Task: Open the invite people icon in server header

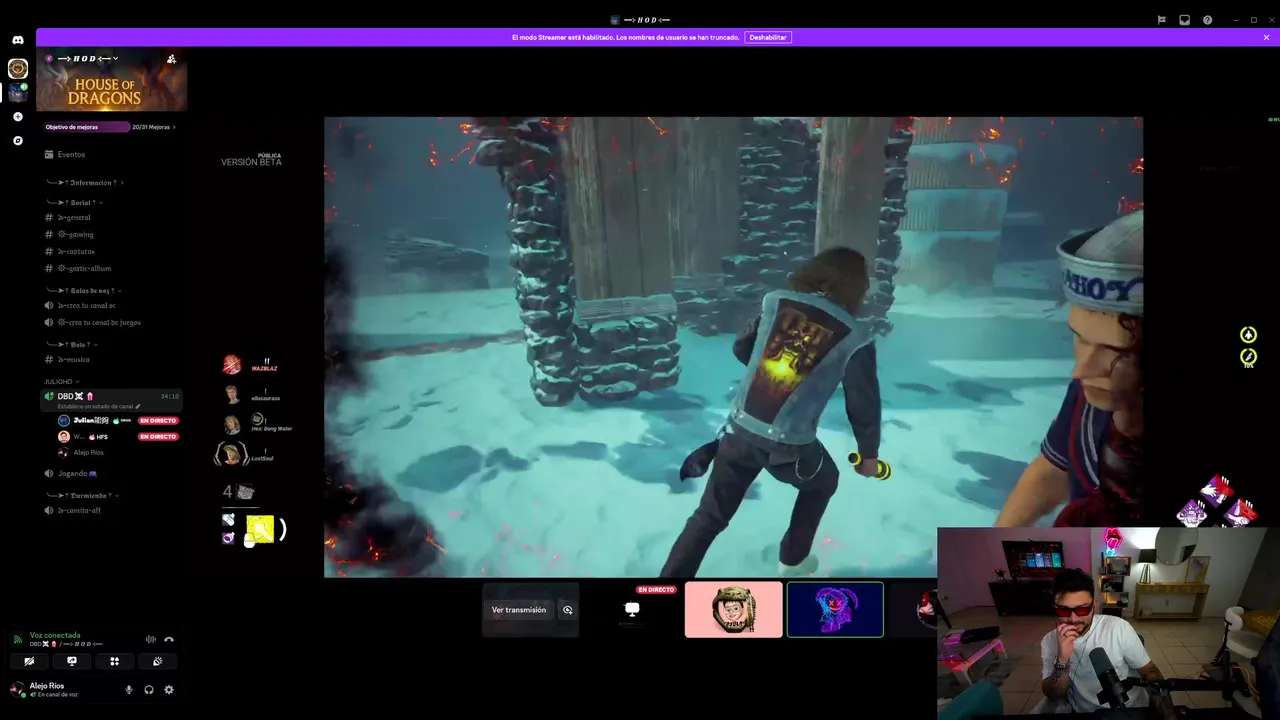Action: click(171, 59)
